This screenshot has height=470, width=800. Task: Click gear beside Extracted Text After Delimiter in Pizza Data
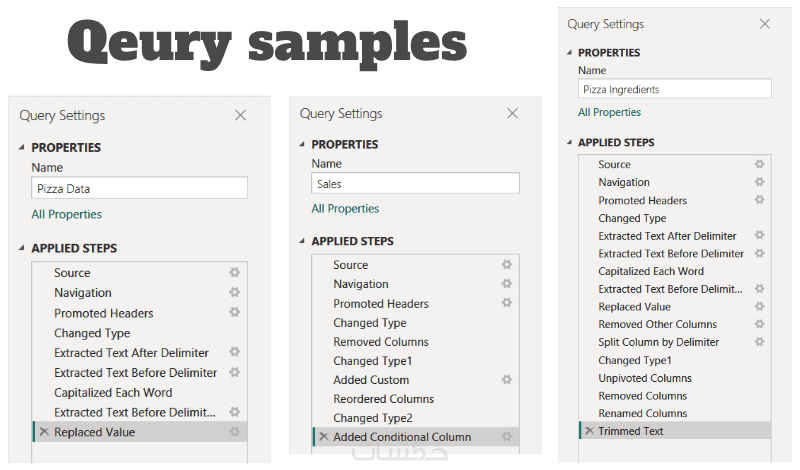[234, 352]
